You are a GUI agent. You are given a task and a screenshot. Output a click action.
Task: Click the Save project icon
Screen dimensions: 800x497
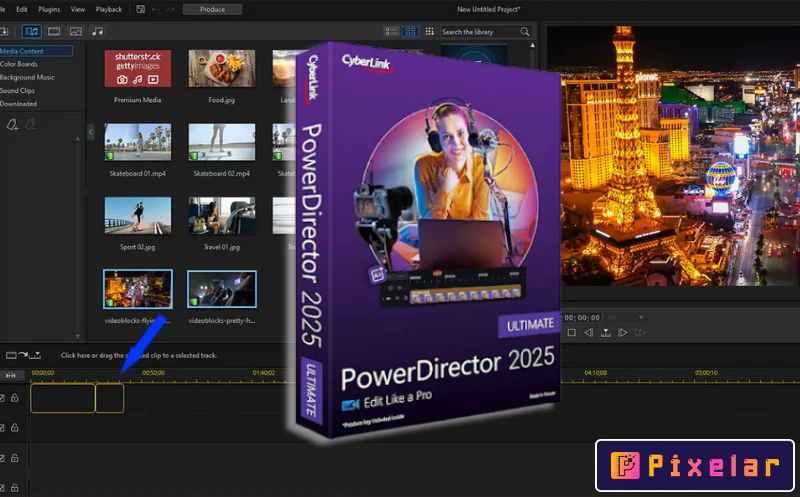140,9
